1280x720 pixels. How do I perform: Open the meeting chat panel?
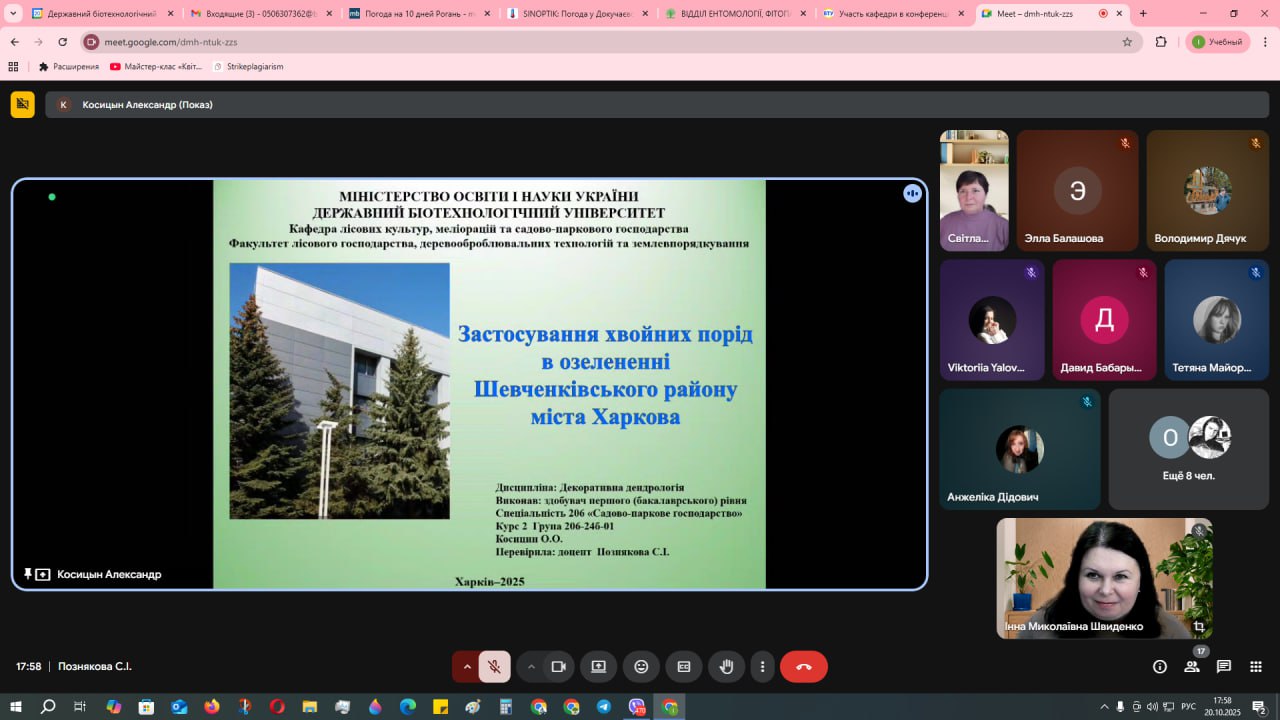pos(1223,666)
